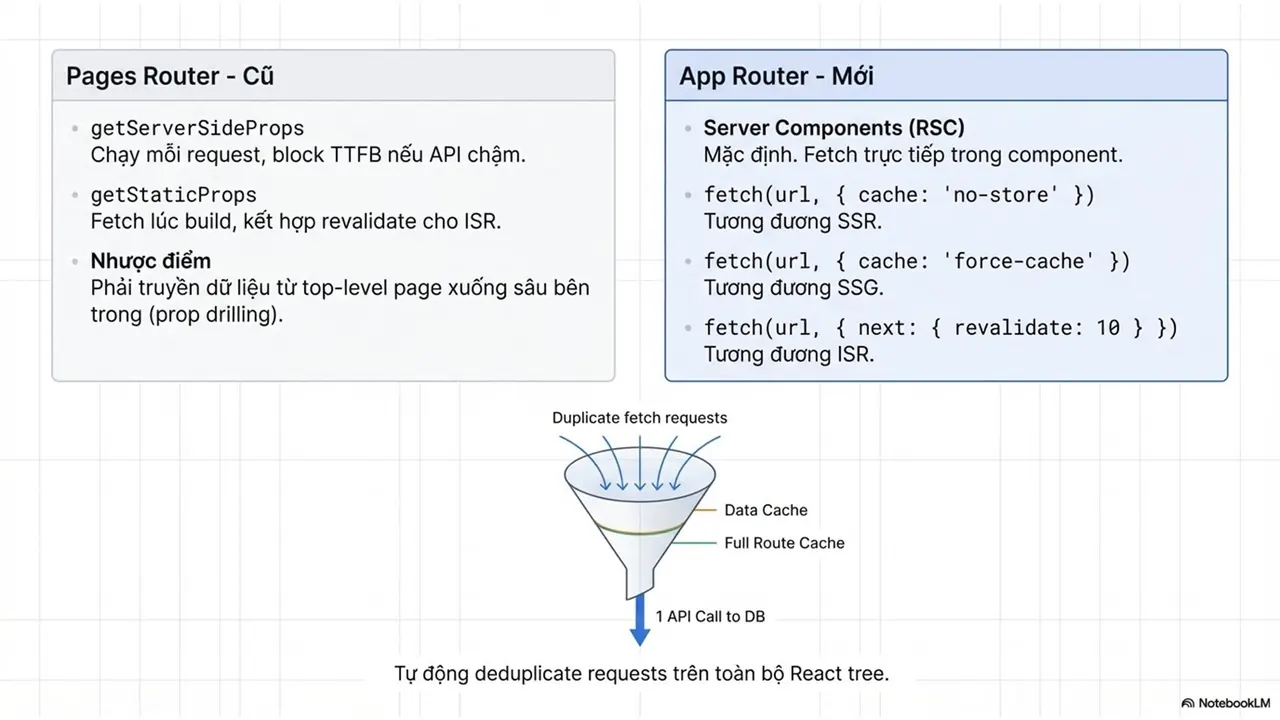The image size is (1280, 720).
Task: Click the NotebookLM watermark text
Action: coord(1233,704)
